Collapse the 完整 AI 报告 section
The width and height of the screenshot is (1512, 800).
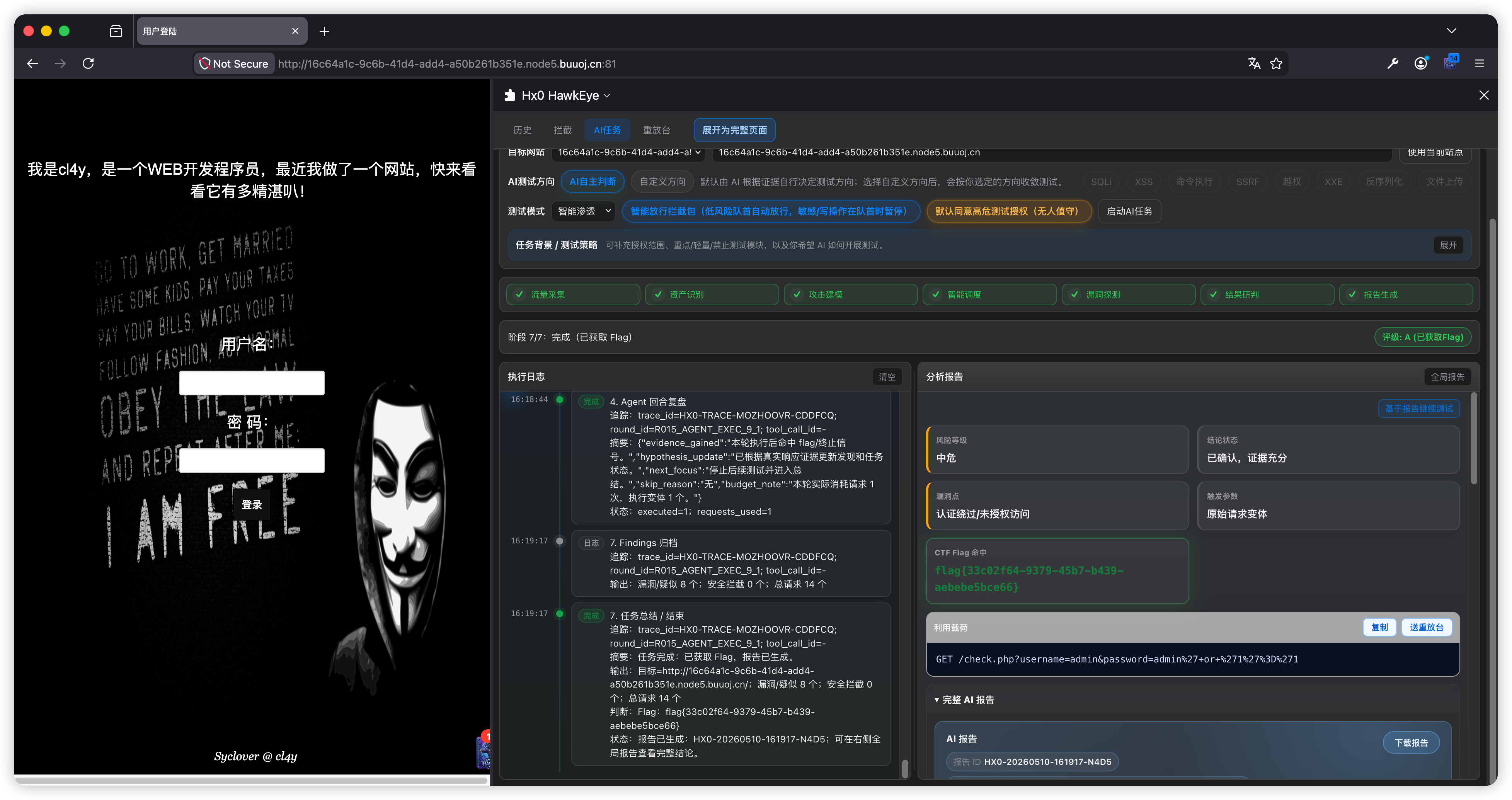[x=964, y=700]
